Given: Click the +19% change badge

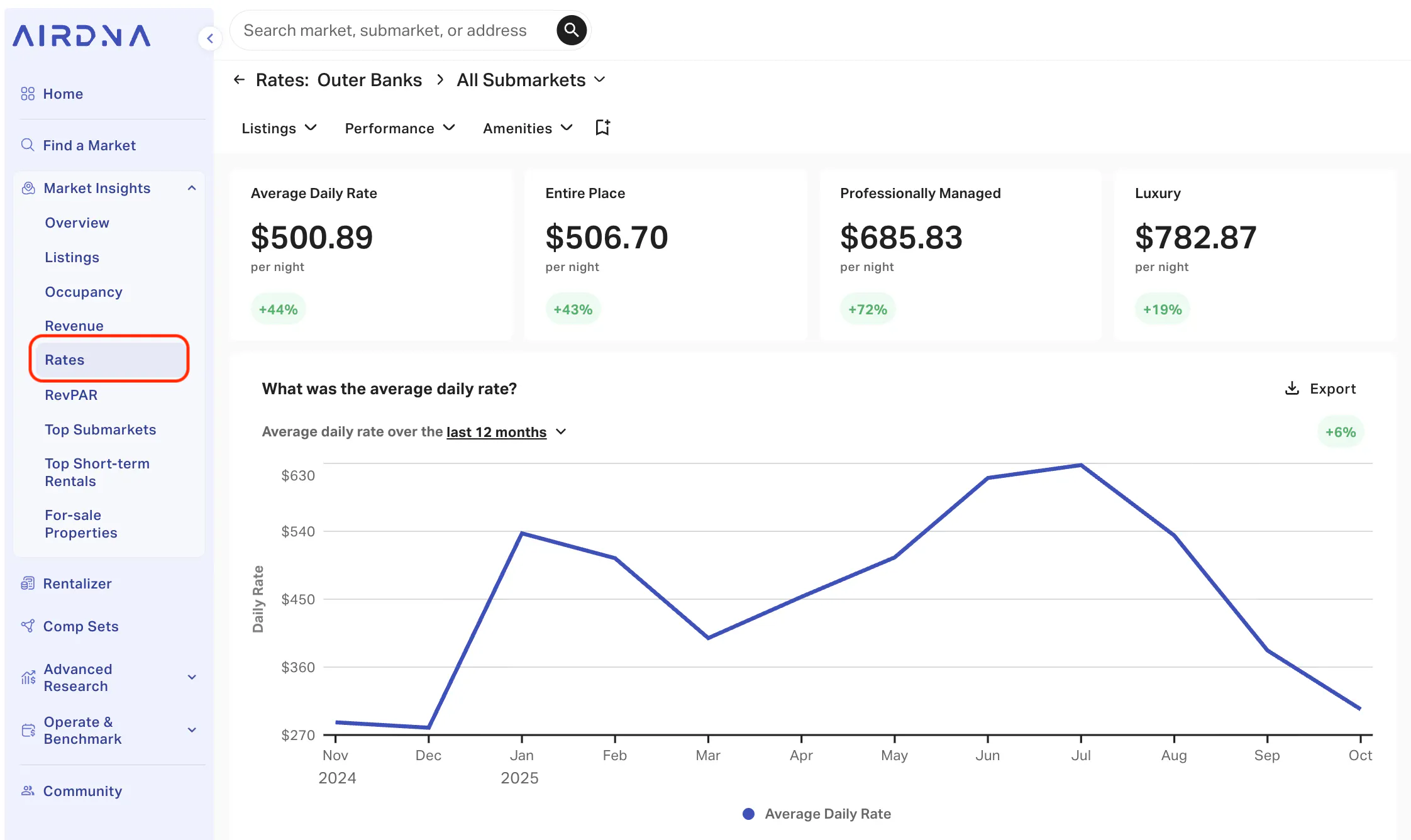Looking at the screenshot, I should [1163, 309].
